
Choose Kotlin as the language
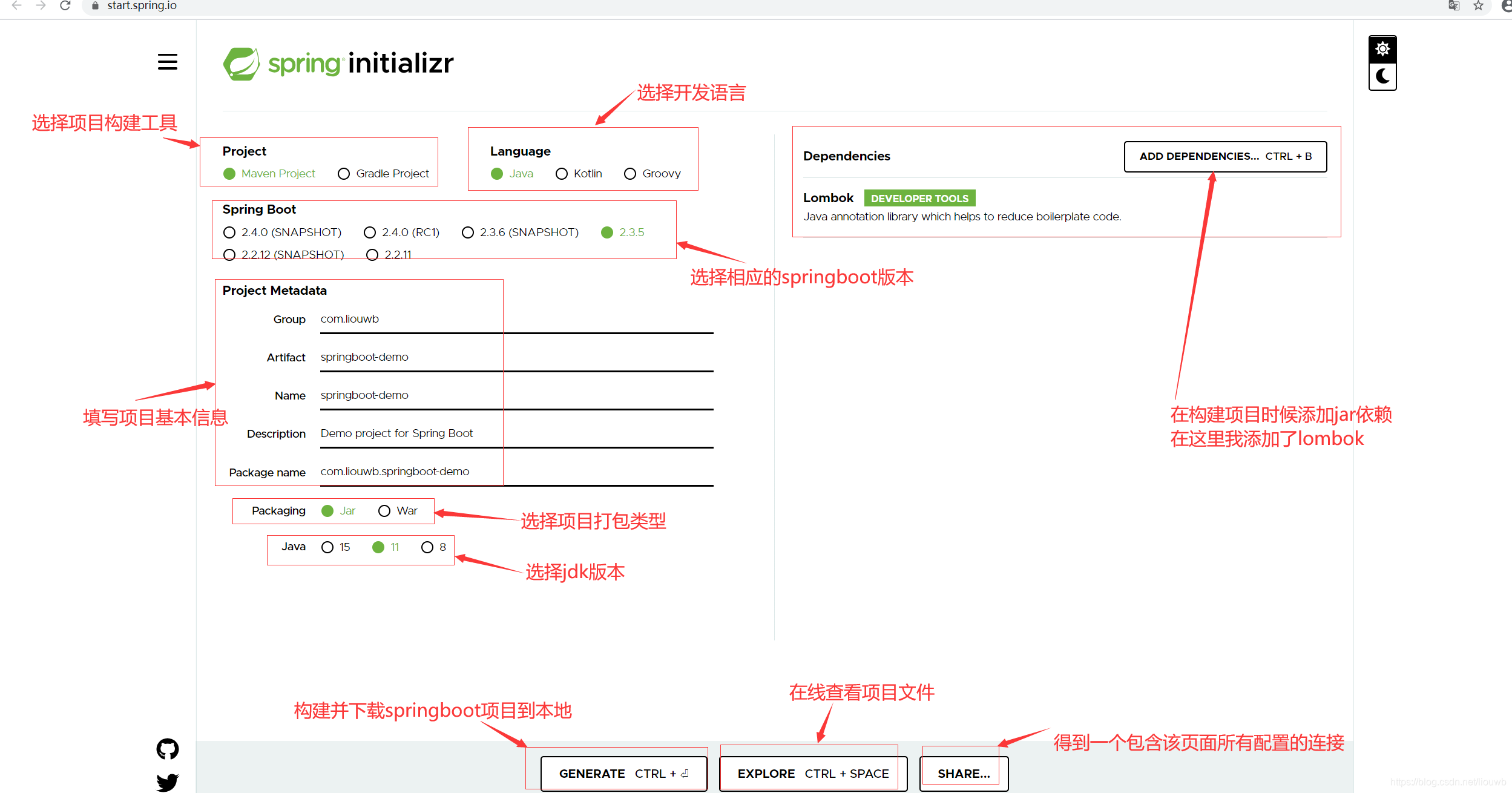(x=579, y=174)
